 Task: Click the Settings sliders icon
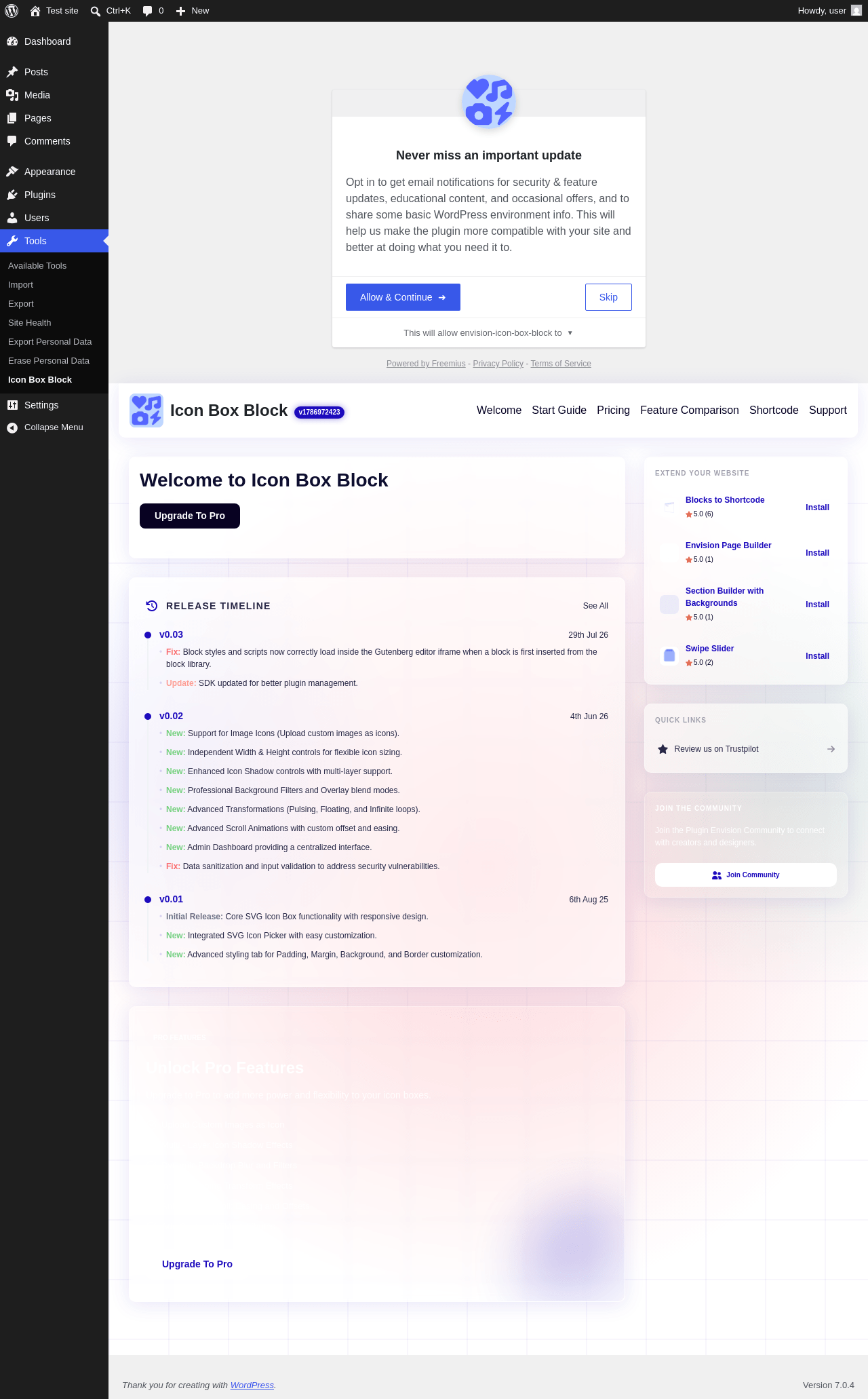(x=12, y=405)
